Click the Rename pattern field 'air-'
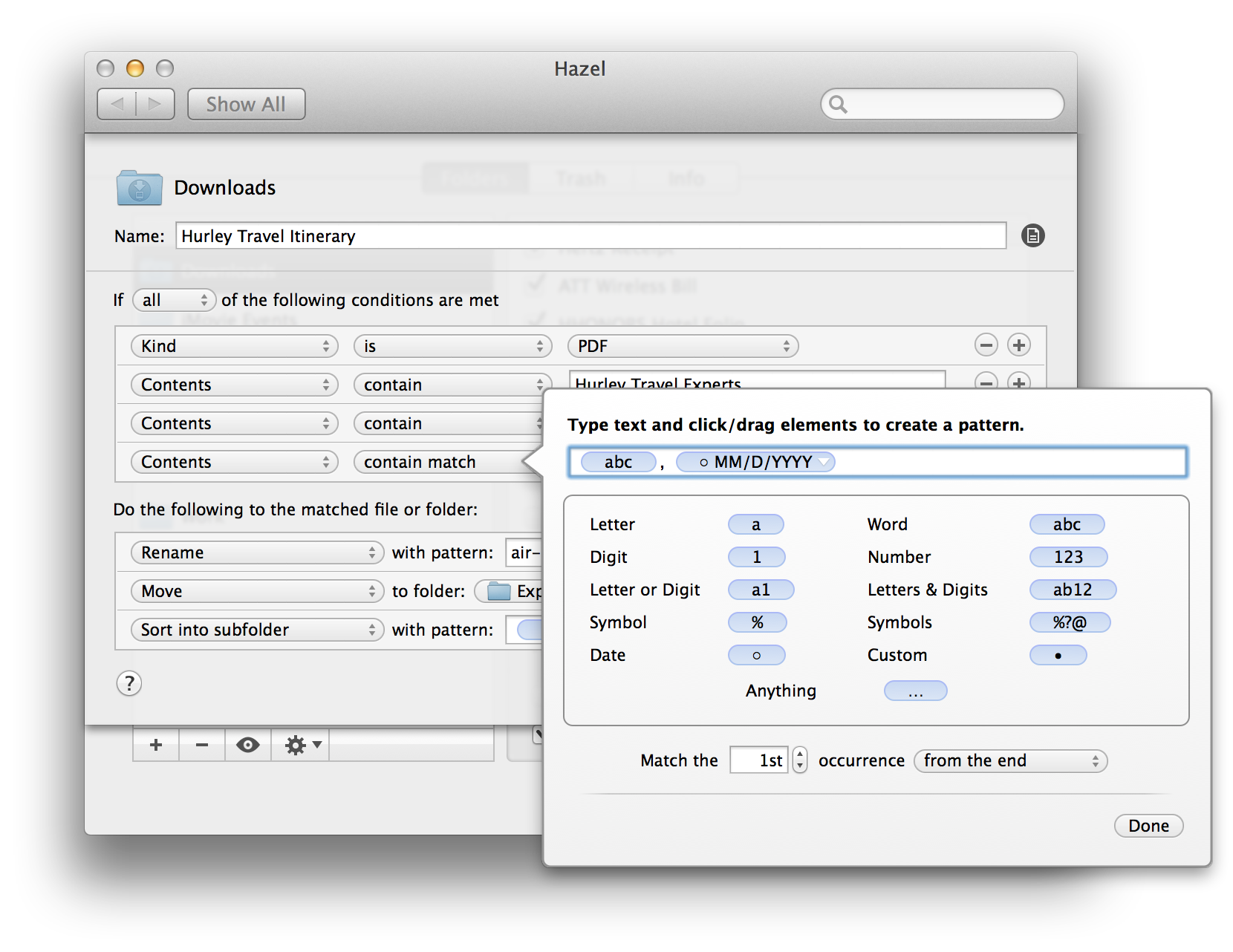1233x952 pixels. (525, 552)
